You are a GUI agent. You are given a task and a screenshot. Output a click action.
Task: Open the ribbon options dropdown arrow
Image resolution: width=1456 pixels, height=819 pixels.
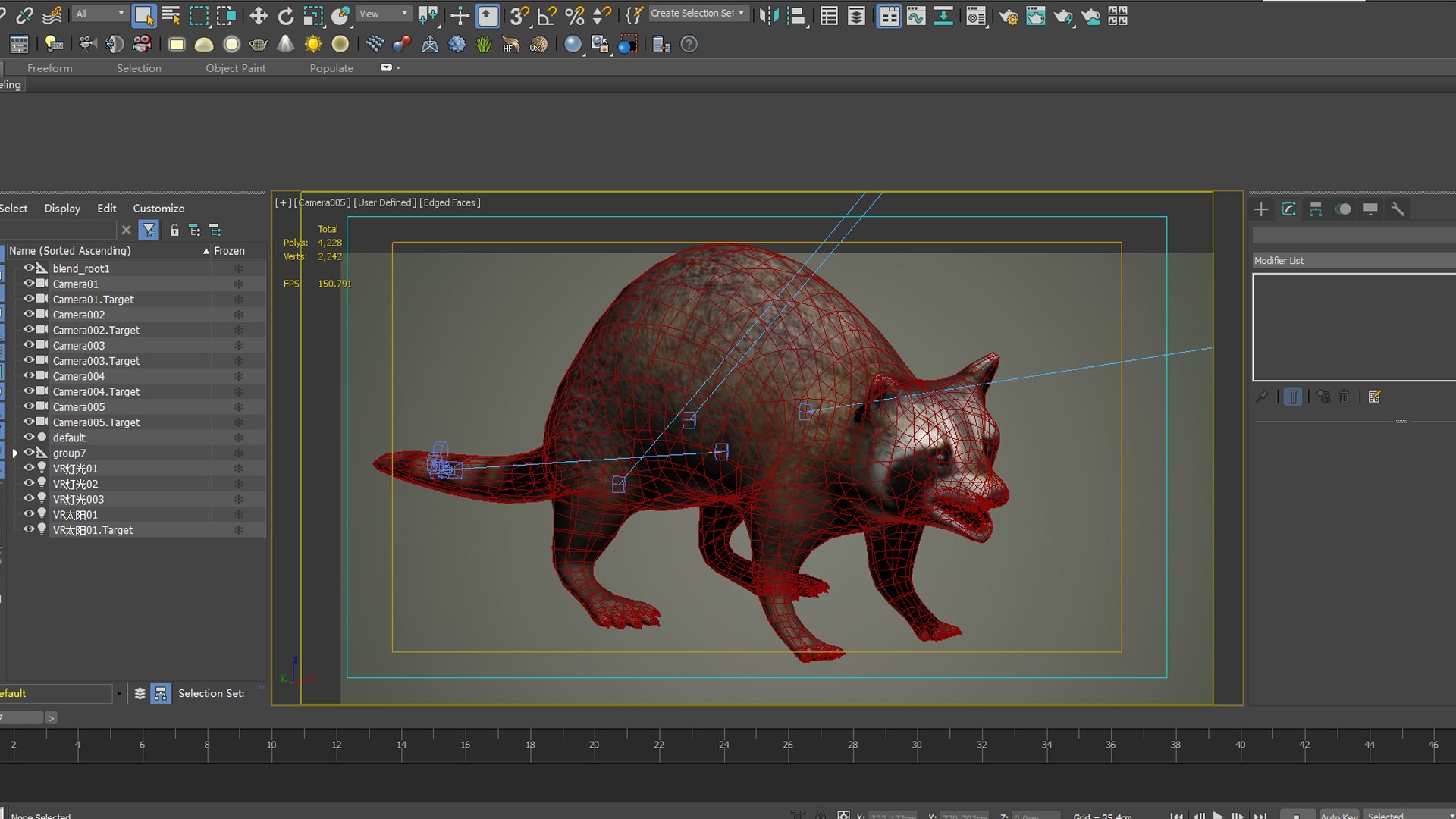(399, 67)
